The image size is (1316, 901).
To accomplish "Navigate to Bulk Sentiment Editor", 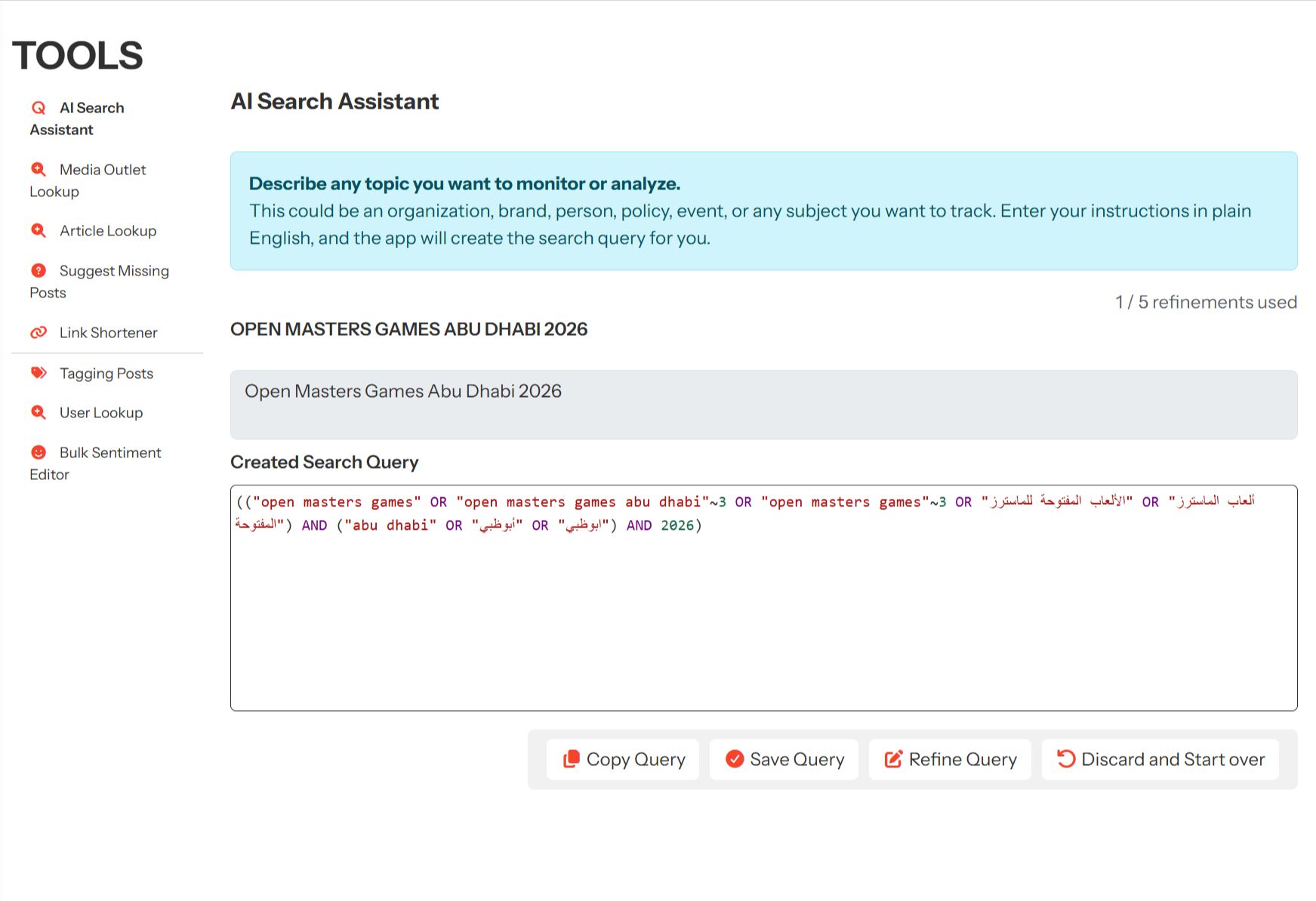I will click(x=109, y=453).
